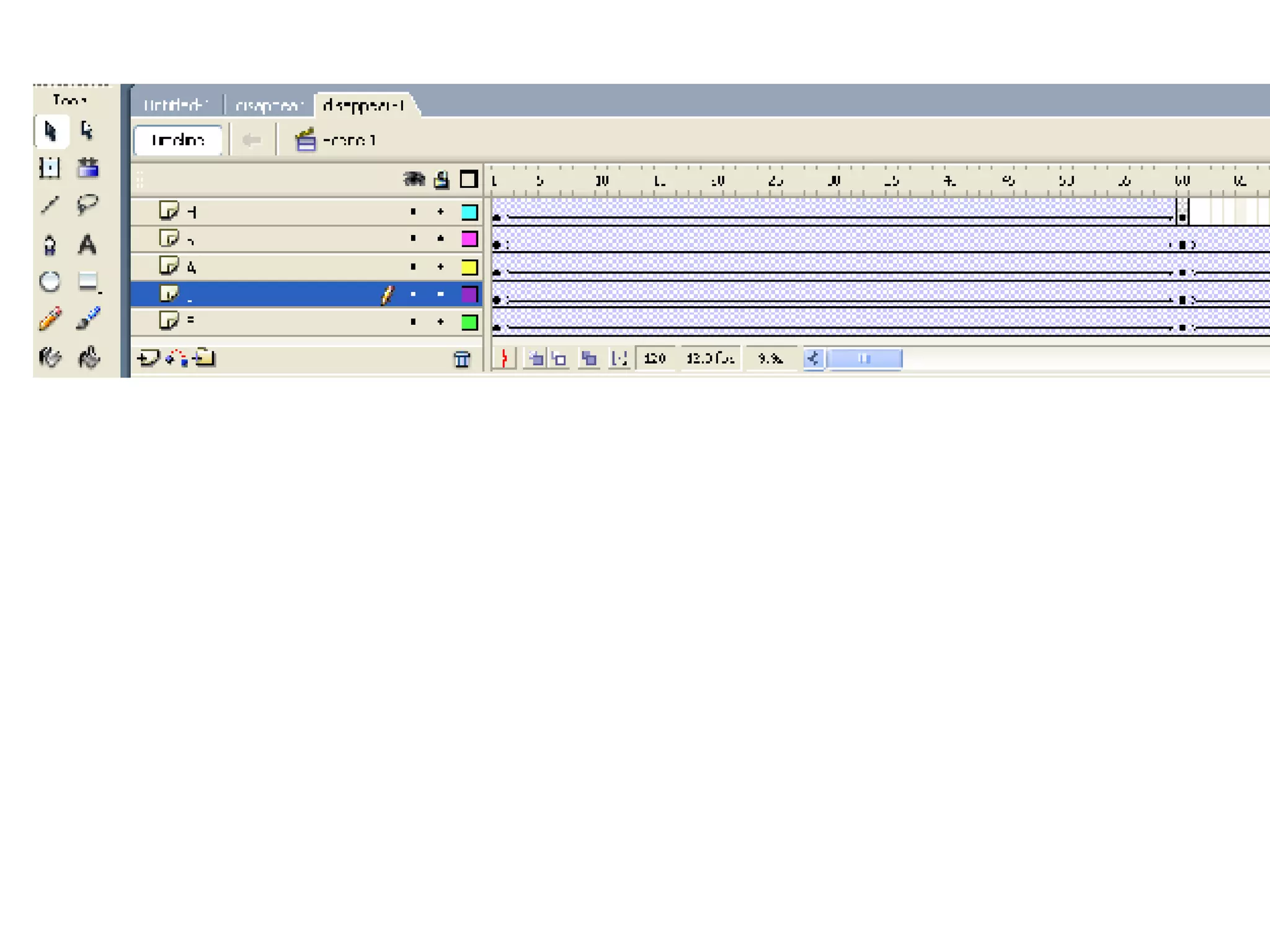The height and width of the screenshot is (952, 1270).
Task: Toggle visibility of all layers via the eye icon
Action: tap(414, 180)
